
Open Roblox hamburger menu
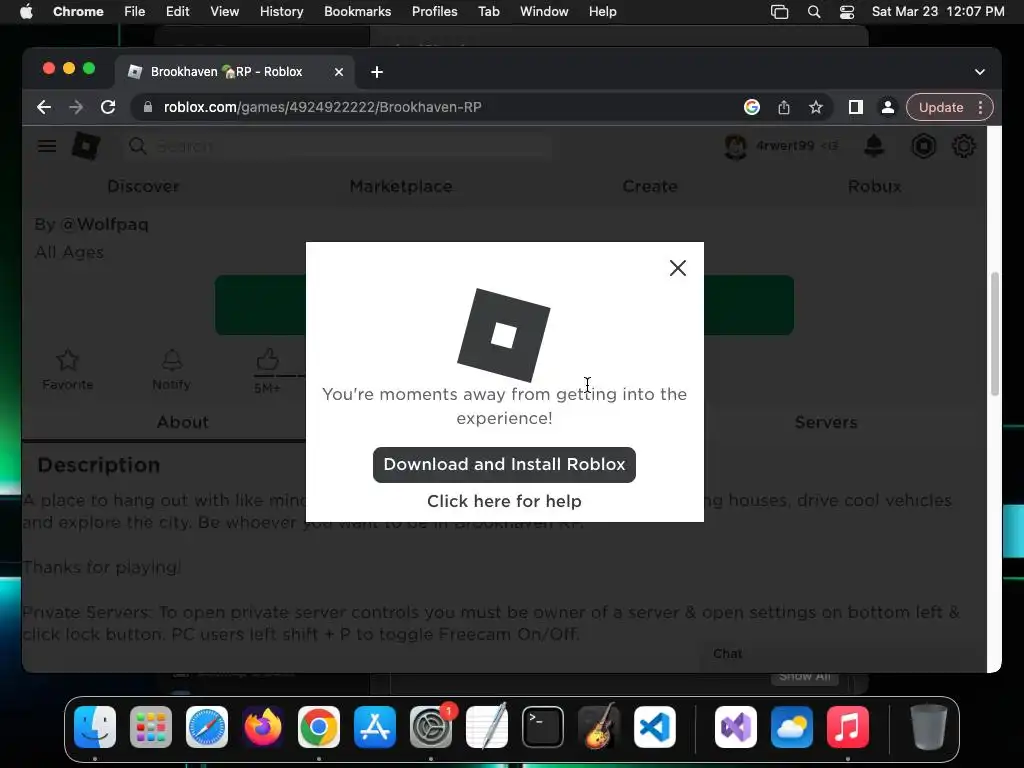47,146
